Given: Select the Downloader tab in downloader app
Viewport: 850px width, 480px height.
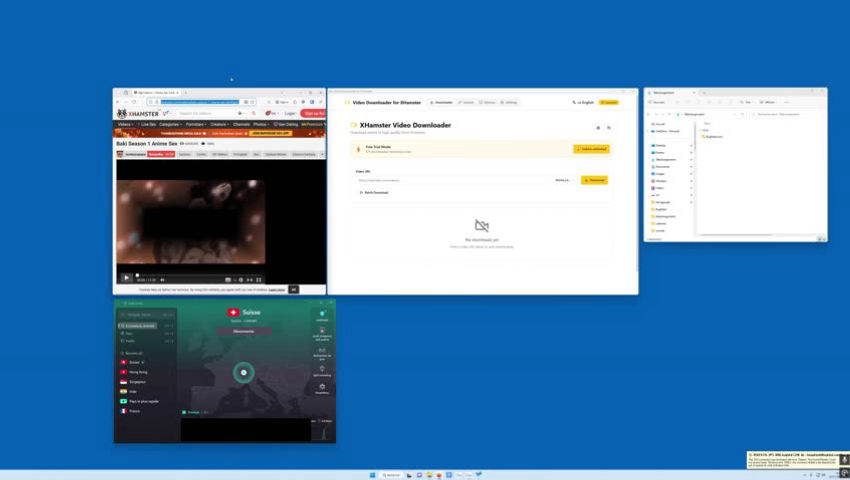Looking at the screenshot, I should tap(441, 103).
